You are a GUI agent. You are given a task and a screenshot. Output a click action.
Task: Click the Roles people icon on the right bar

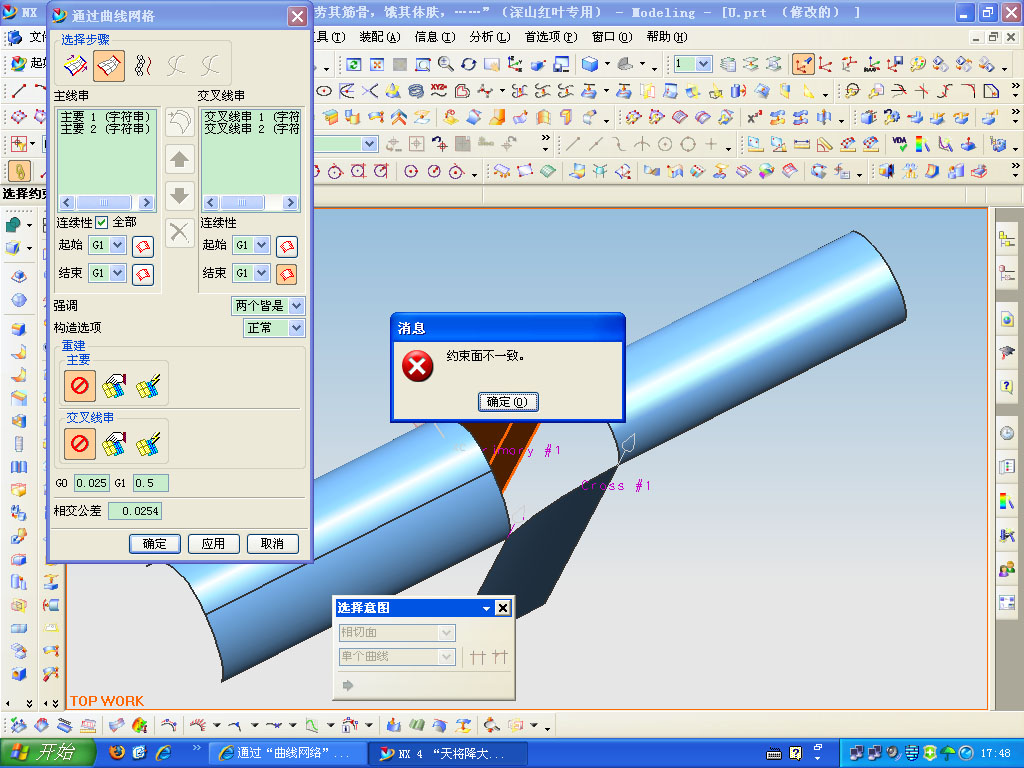point(1007,569)
